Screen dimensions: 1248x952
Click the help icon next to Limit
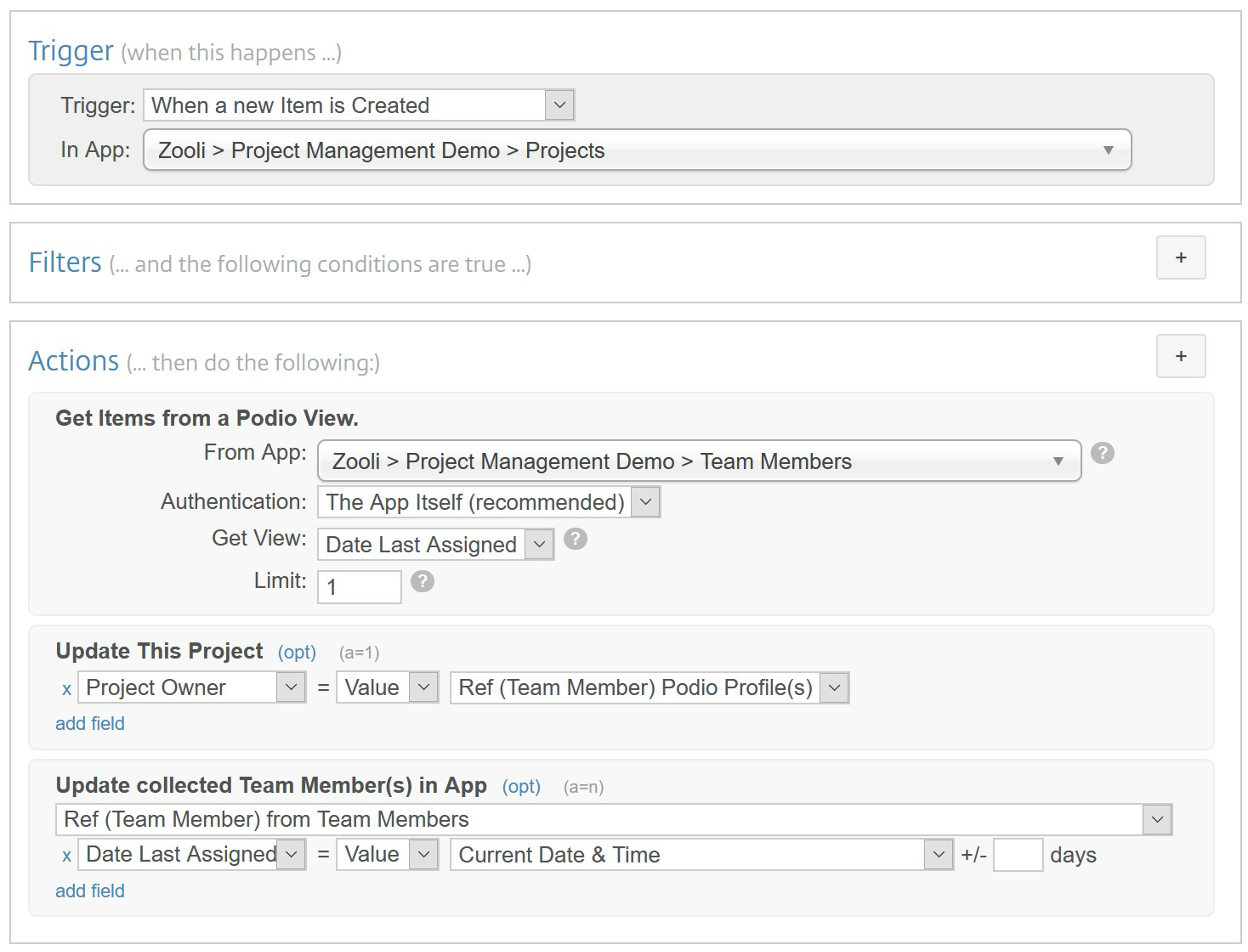(x=422, y=581)
